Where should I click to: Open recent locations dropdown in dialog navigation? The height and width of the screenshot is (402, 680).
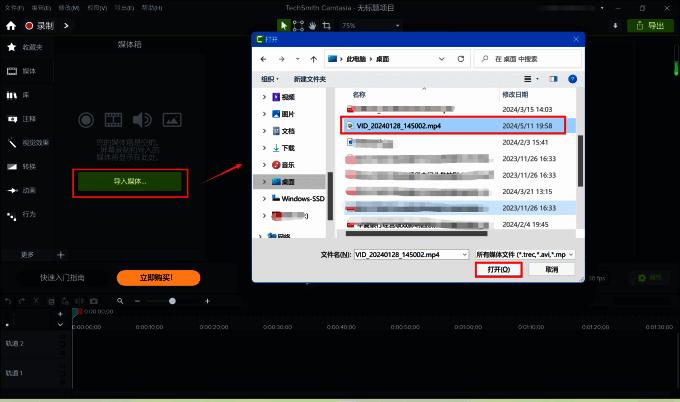[298, 59]
